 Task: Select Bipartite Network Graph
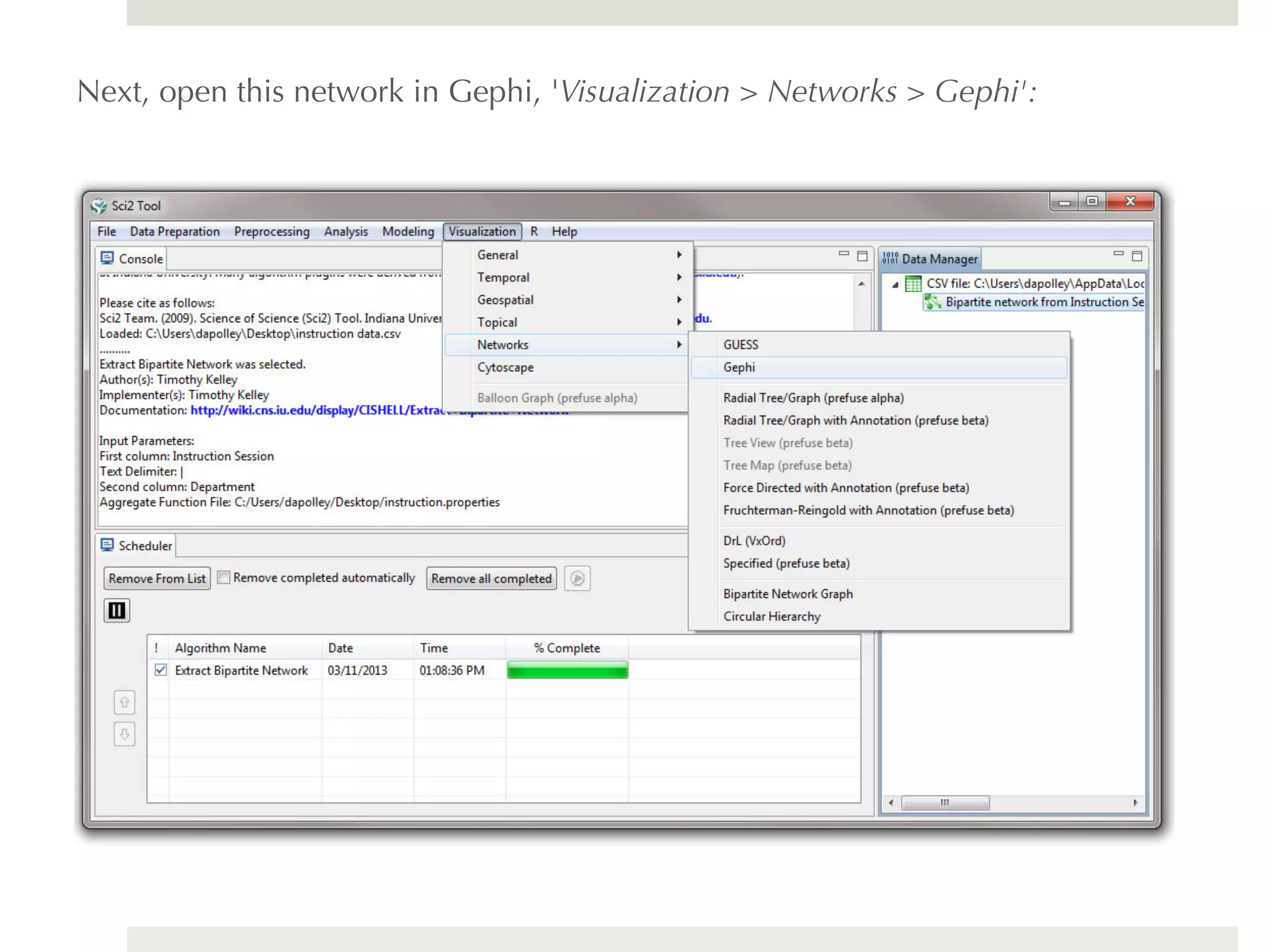[x=879, y=594]
